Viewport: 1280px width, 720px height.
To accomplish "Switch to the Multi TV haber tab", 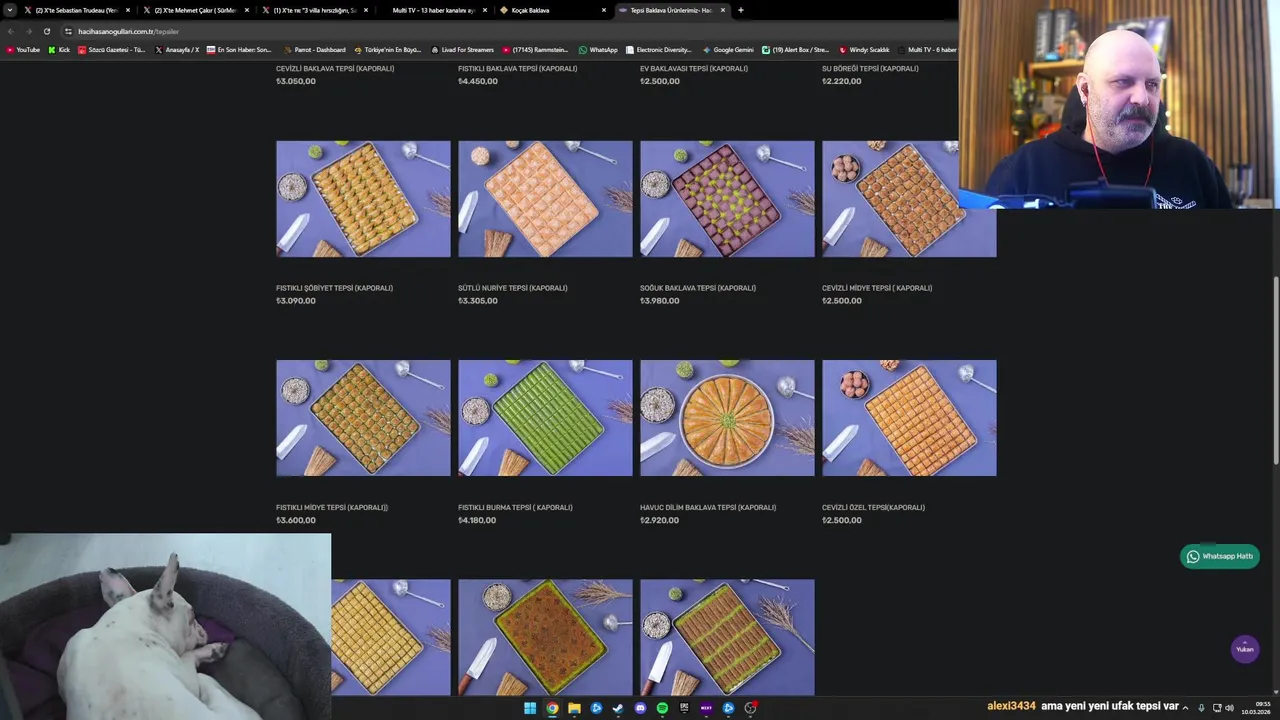I will pyautogui.click(x=434, y=10).
